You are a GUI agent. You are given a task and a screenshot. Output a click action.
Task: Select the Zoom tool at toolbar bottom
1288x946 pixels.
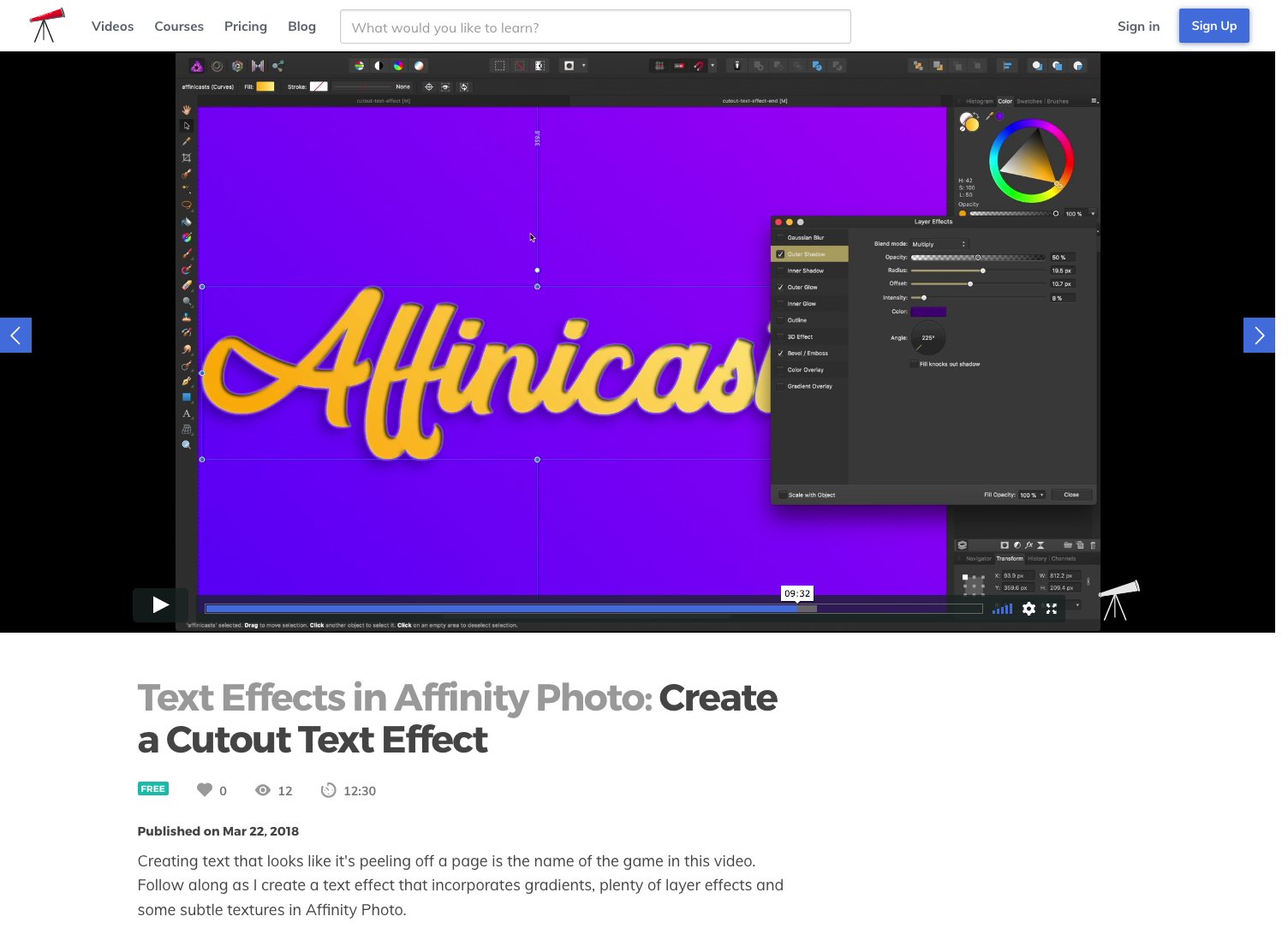[x=187, y=444]
